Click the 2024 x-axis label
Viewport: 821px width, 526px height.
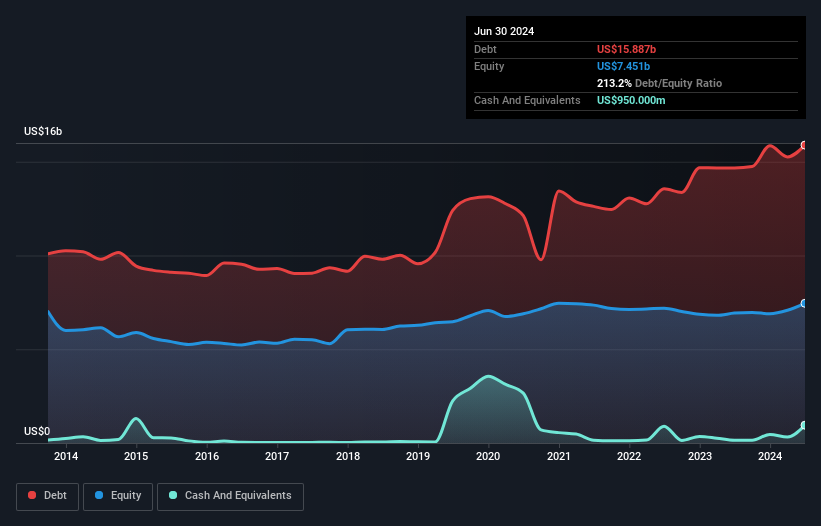(770, 456)
